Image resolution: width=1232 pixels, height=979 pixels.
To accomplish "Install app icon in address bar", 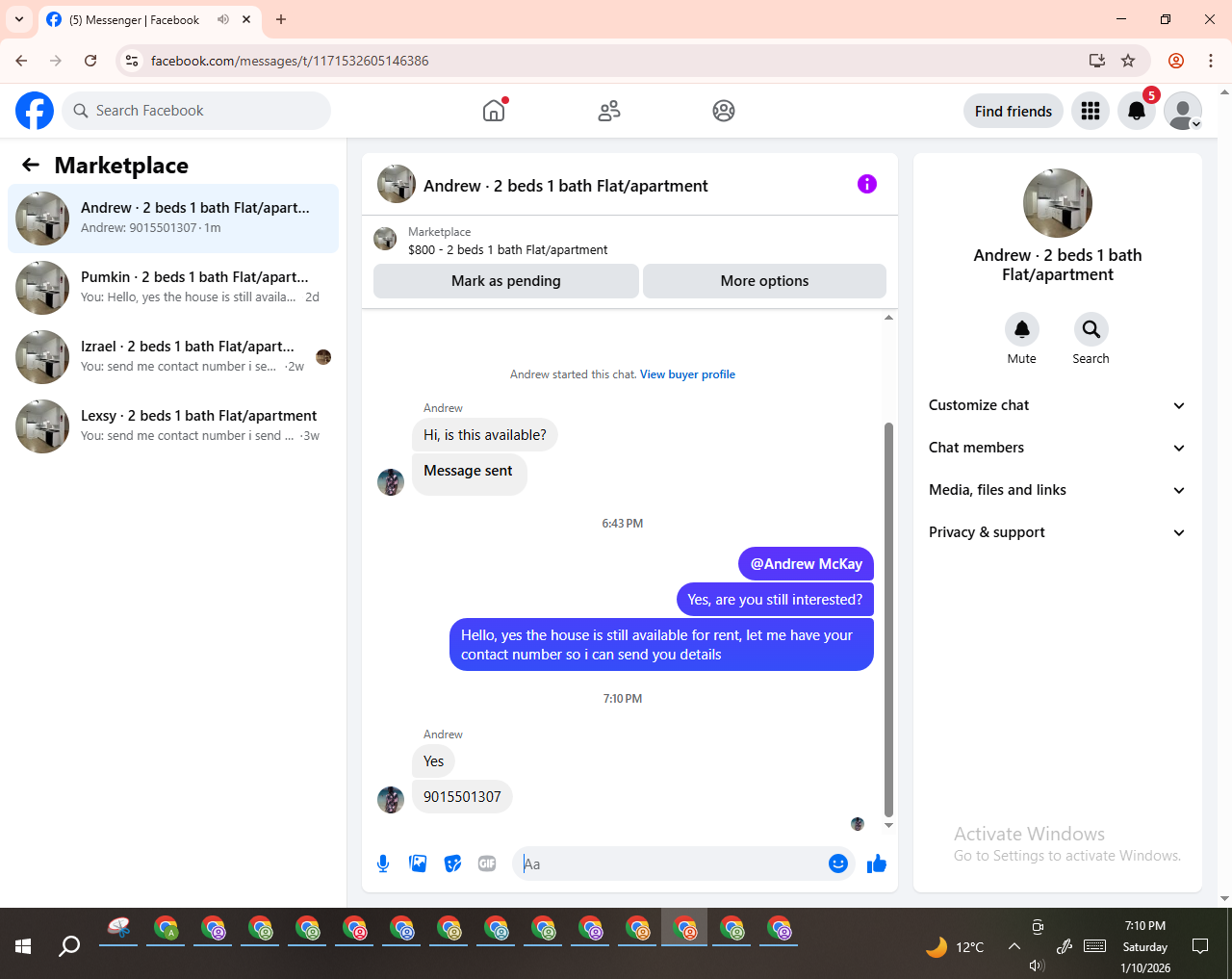I will (1096, 61).
